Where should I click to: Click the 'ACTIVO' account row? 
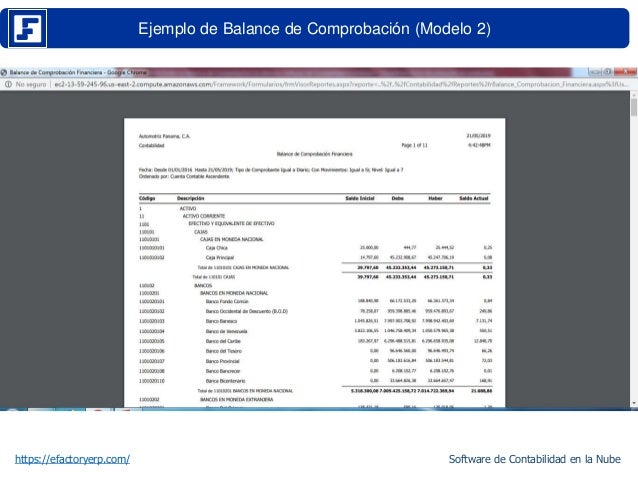[188, 208]
